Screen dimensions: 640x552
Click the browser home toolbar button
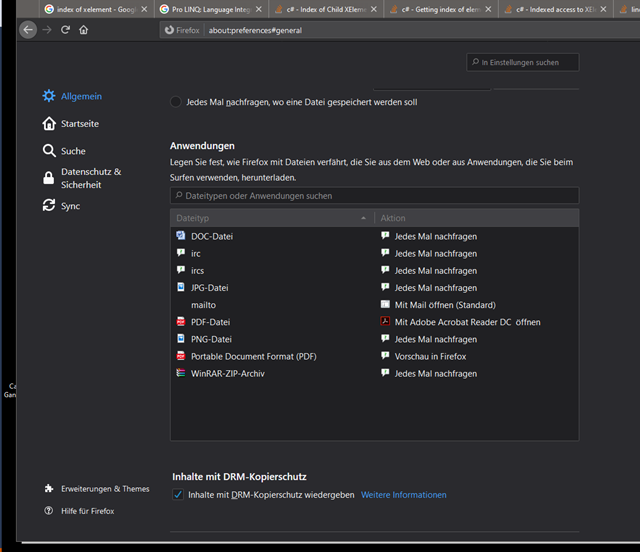tap(83, 30)
